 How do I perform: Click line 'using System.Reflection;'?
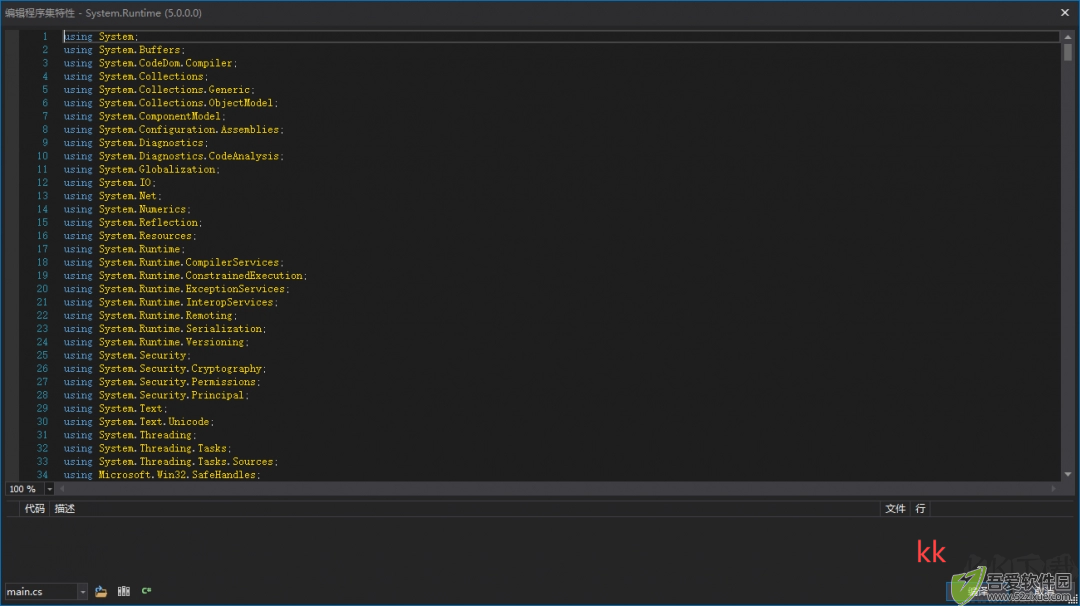point(133,222)
